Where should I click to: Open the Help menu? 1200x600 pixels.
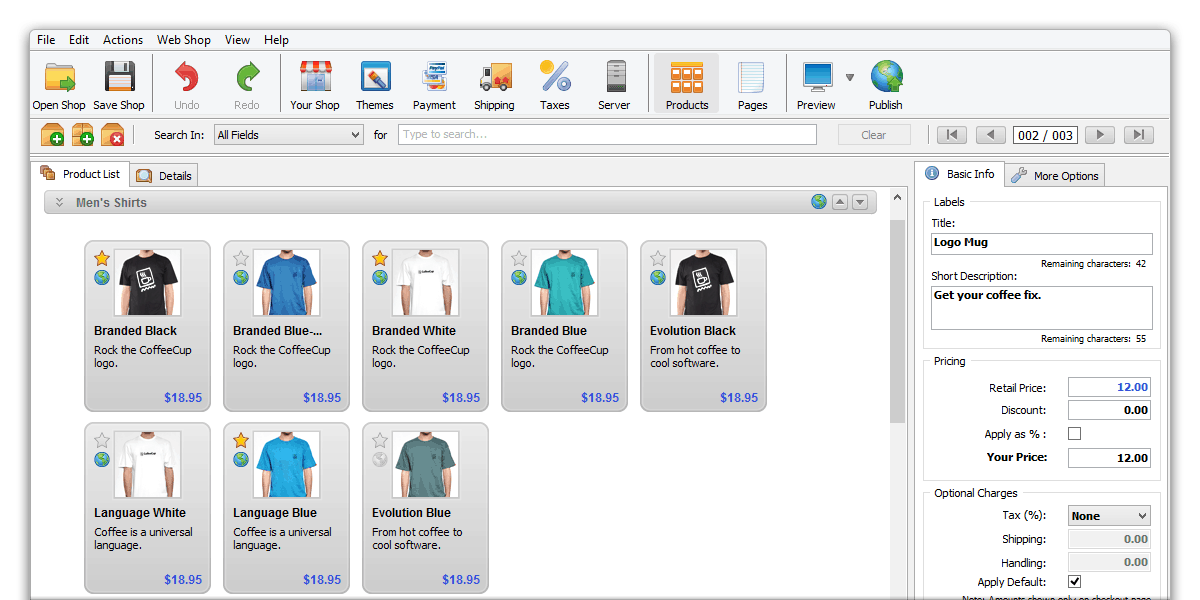[x=277, y=40]
